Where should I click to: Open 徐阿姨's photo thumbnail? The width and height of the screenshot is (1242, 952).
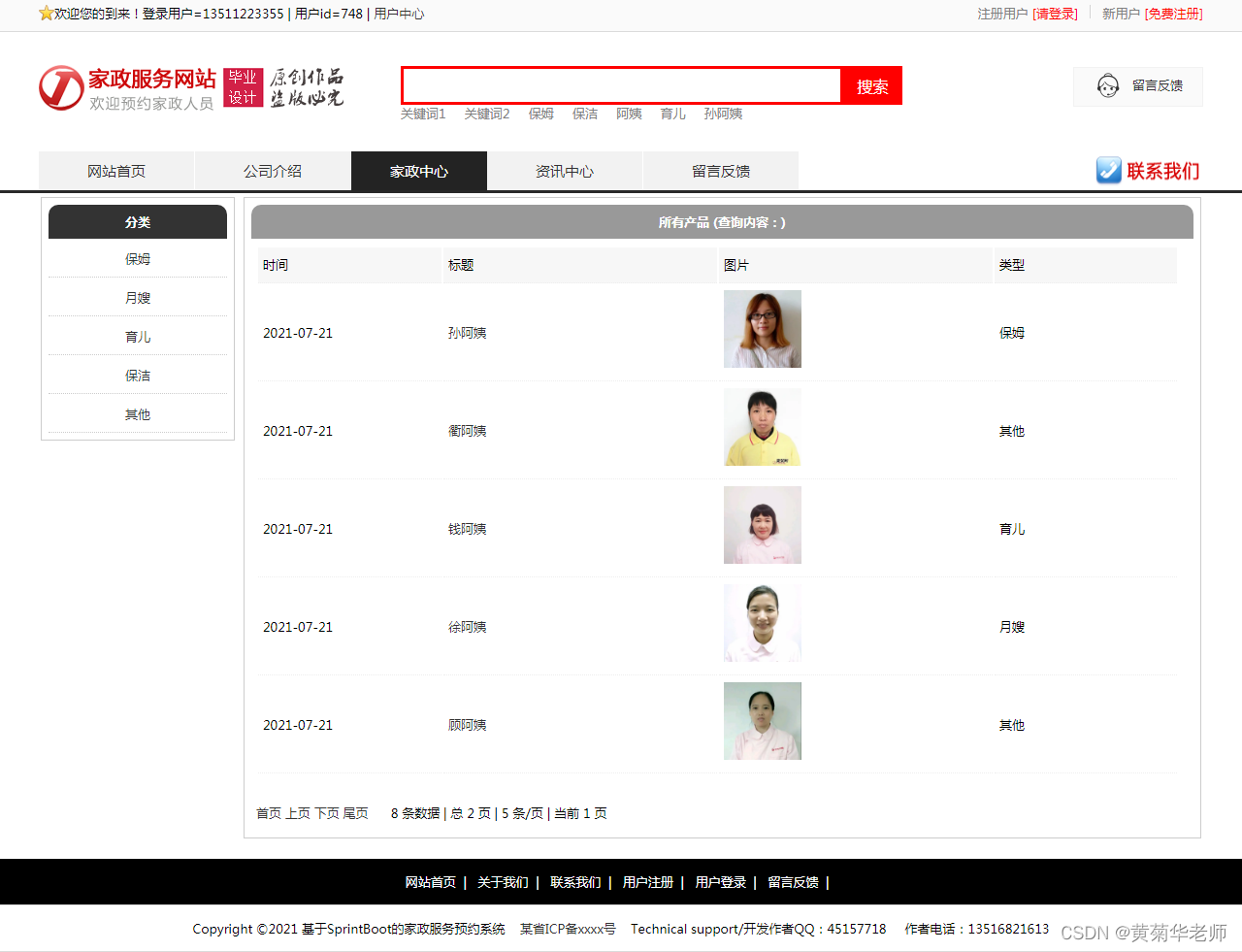point(762,623)
